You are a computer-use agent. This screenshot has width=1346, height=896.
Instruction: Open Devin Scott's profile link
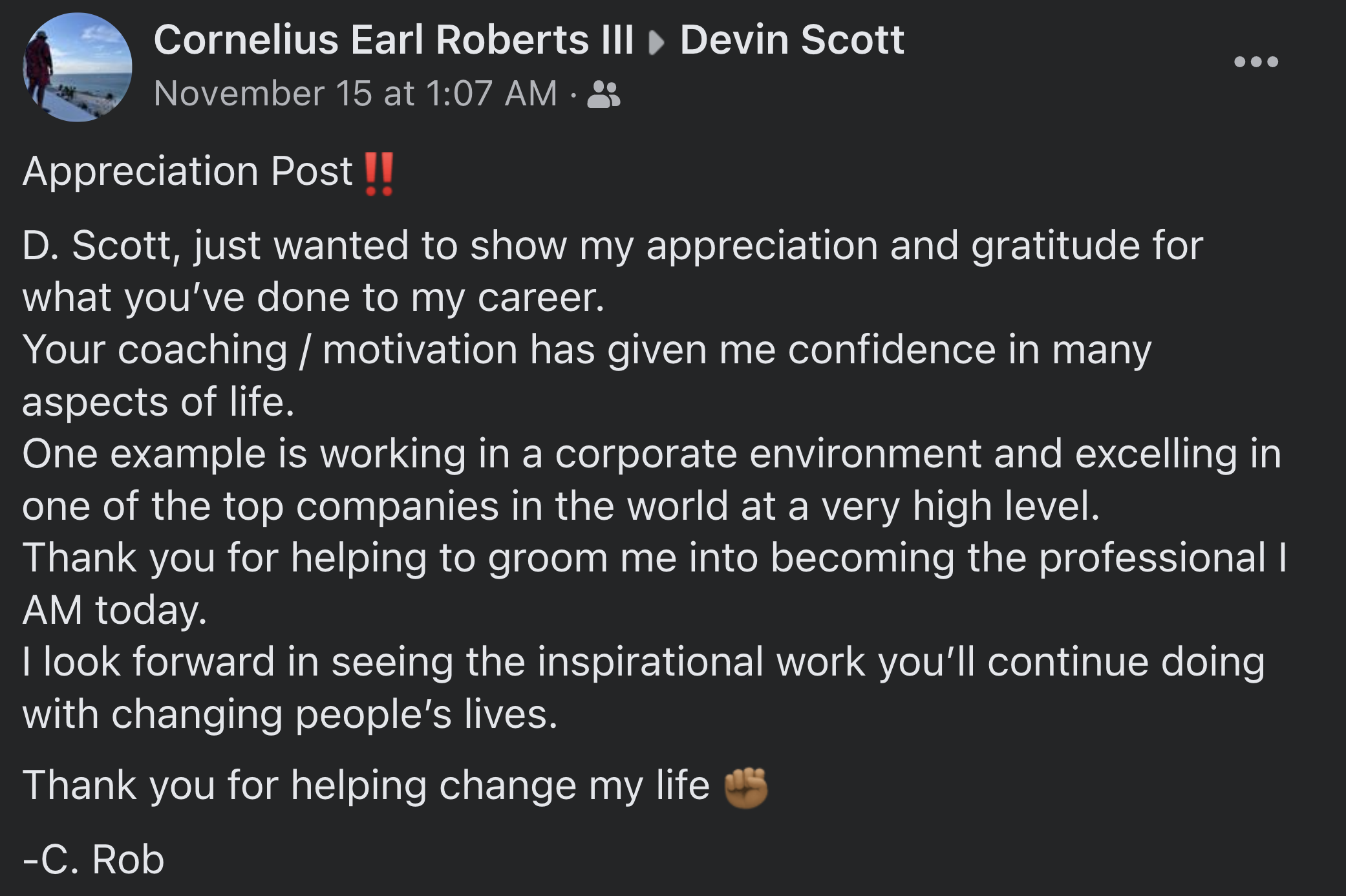(x=792, y=40)
